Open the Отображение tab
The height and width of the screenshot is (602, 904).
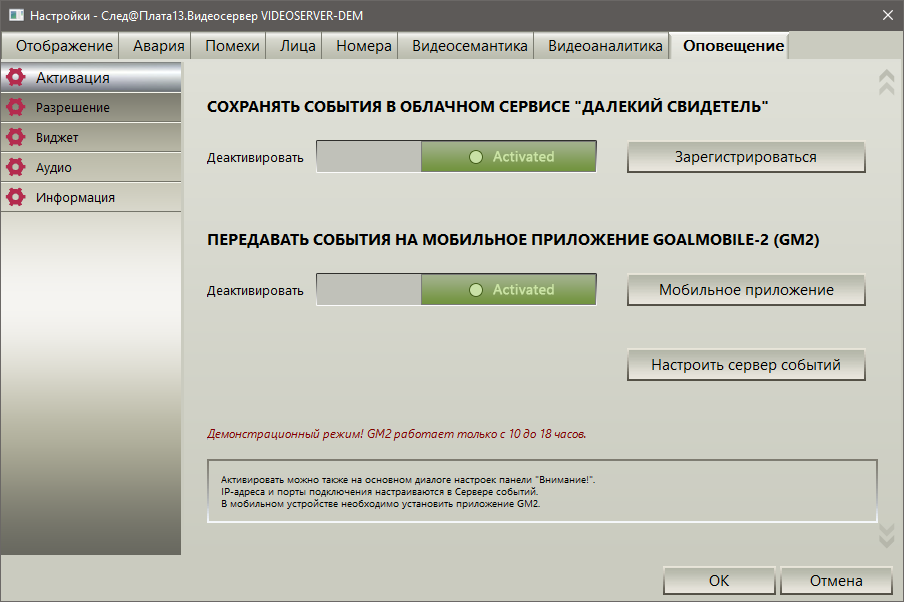coord(61,46)
